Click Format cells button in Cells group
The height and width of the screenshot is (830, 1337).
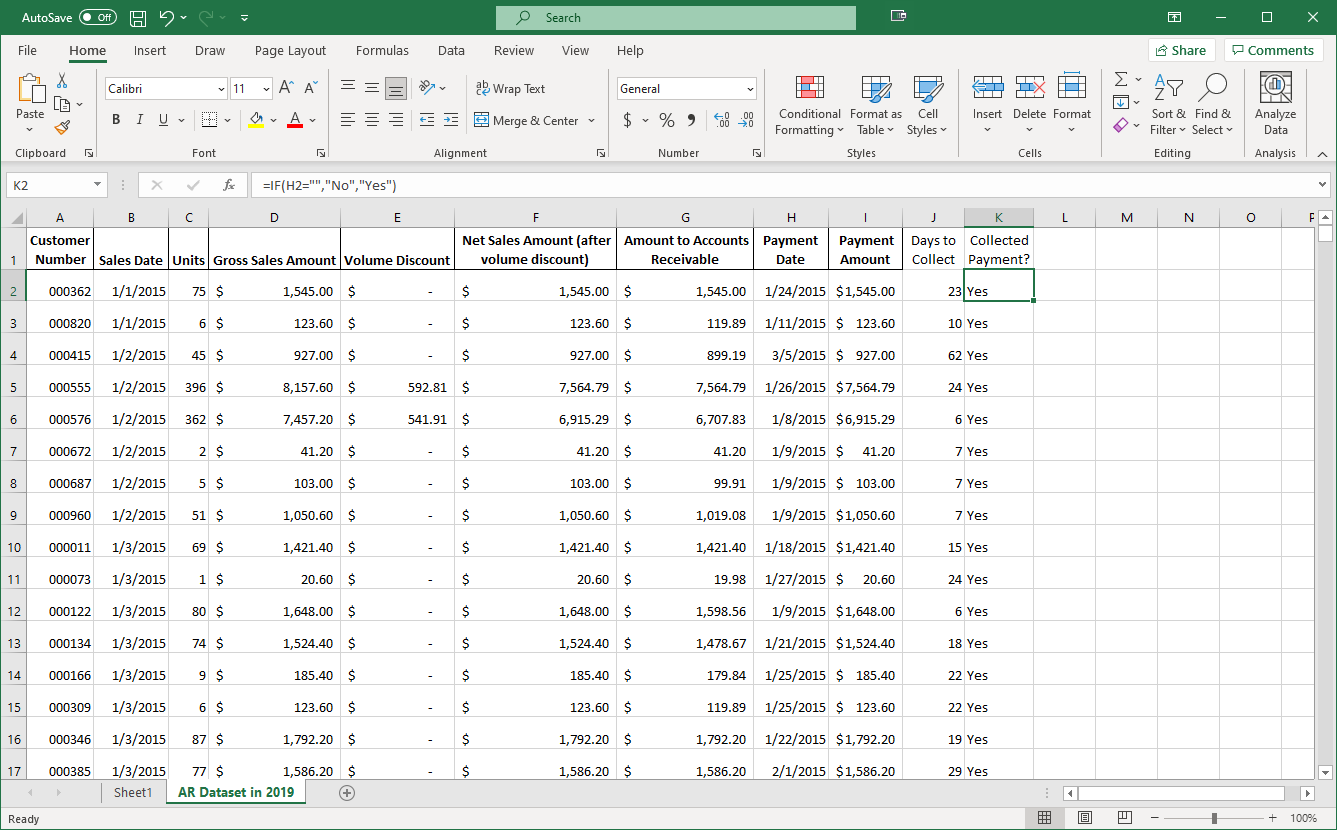1071,104
